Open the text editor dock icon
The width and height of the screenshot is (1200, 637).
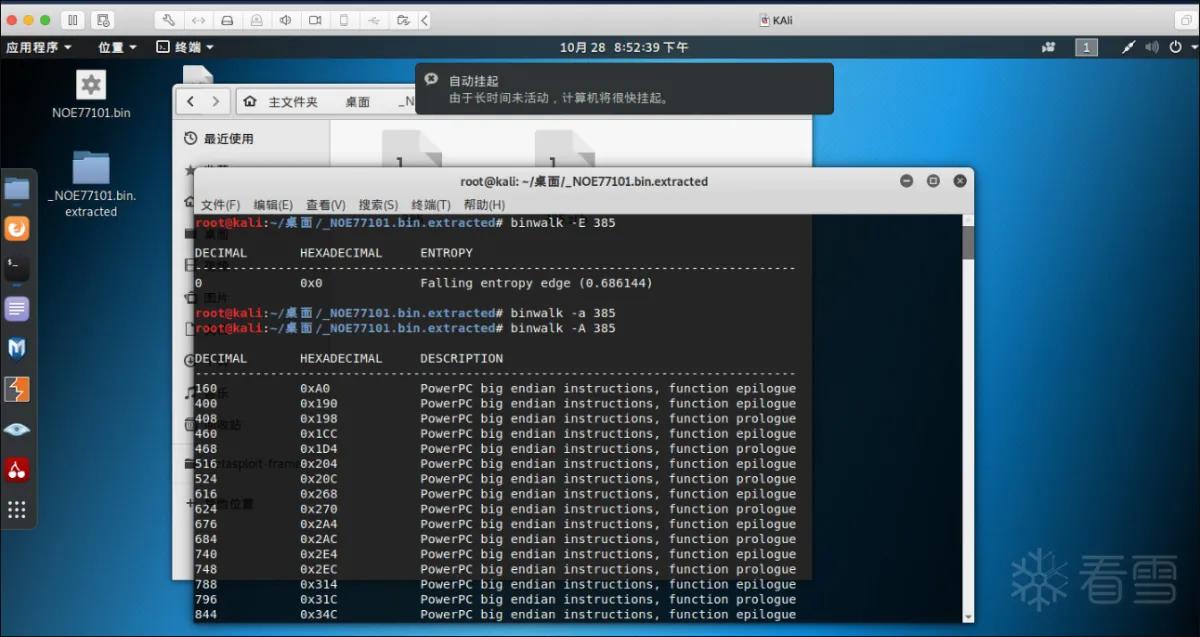tap(17, 308)
